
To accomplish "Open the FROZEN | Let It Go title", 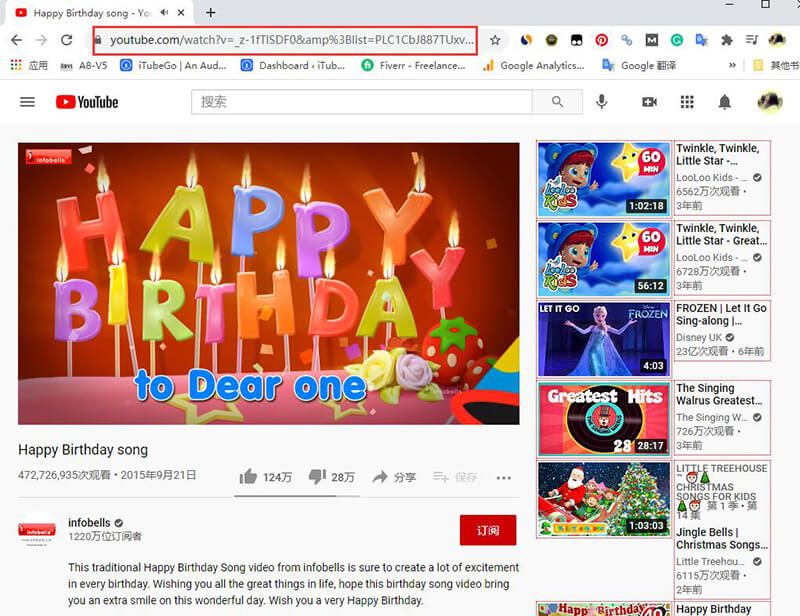I will [721, 314].
